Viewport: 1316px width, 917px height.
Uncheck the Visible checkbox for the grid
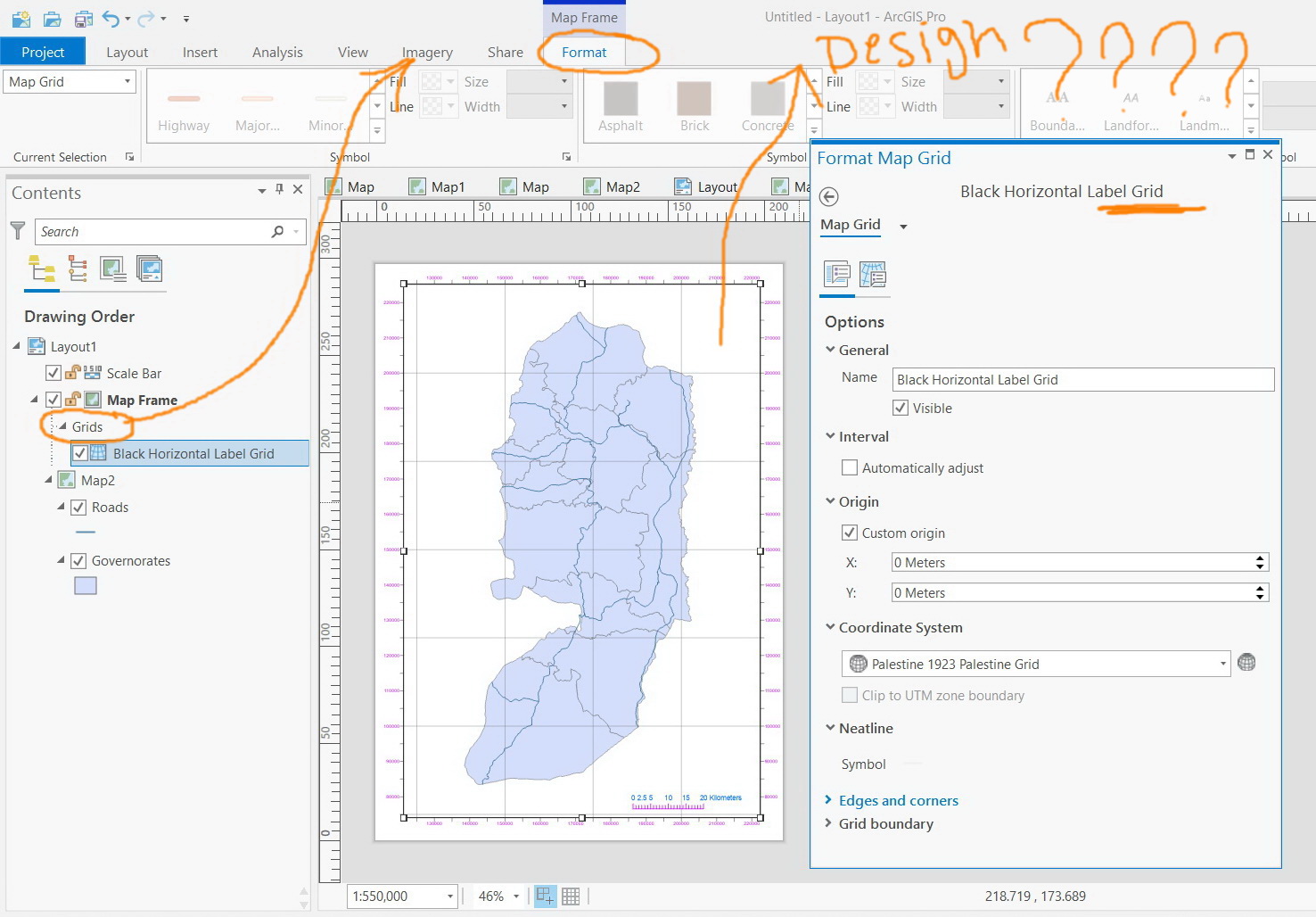[901, 408]
